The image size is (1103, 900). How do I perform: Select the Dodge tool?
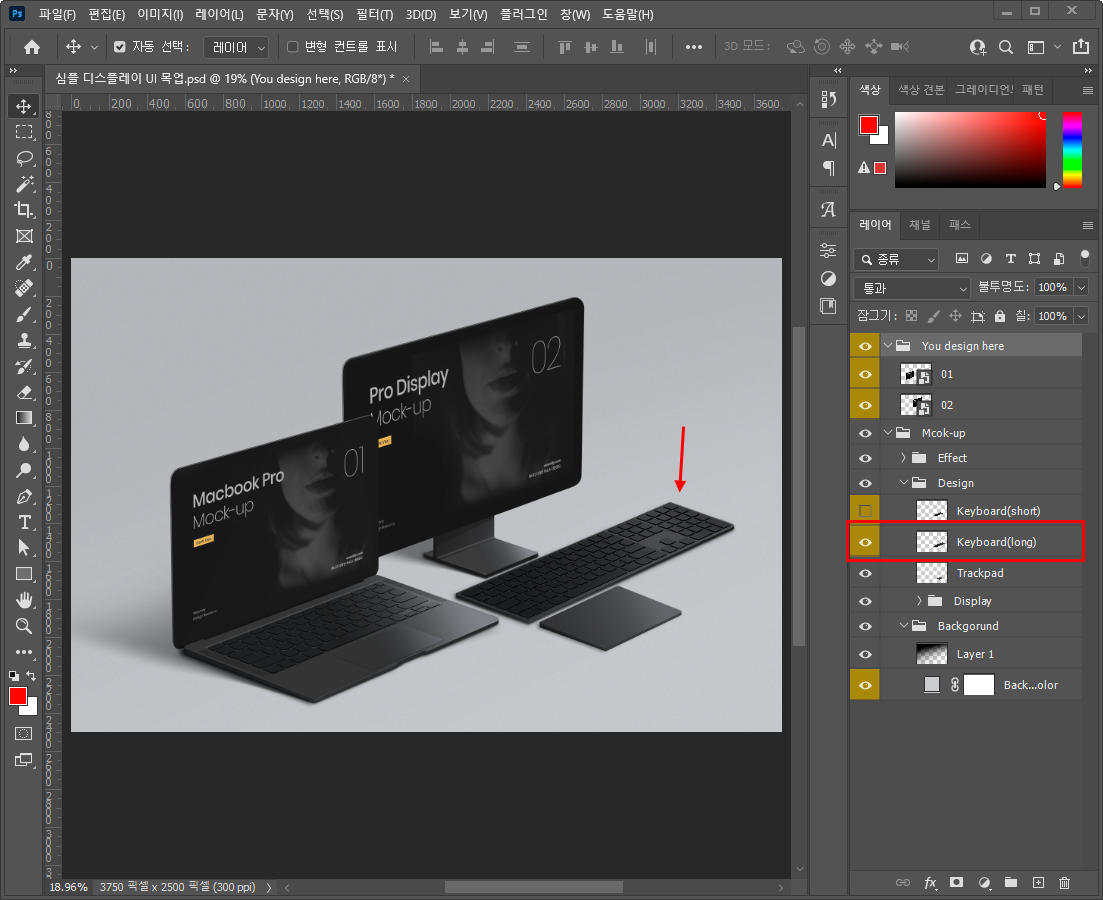click(x=24, y=470)
